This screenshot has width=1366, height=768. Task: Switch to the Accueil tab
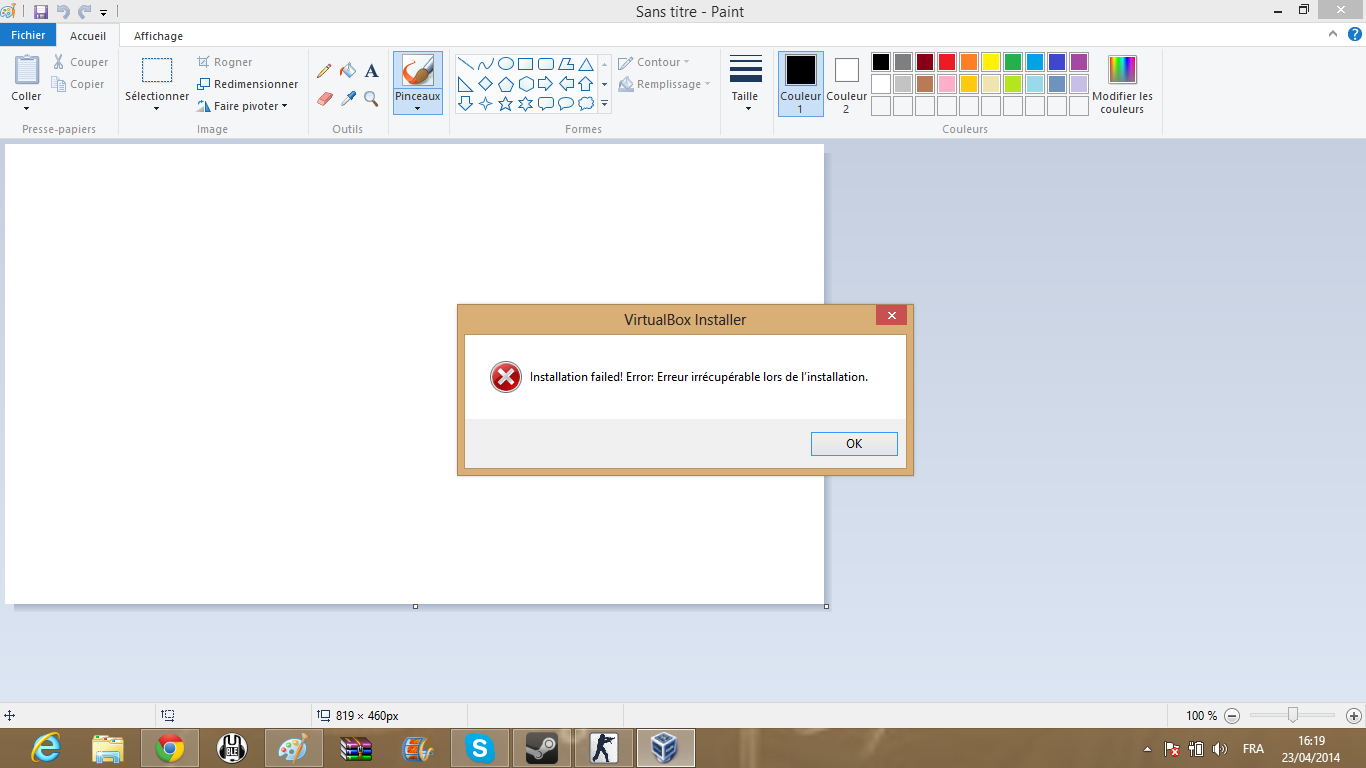(x=88, y=36)
